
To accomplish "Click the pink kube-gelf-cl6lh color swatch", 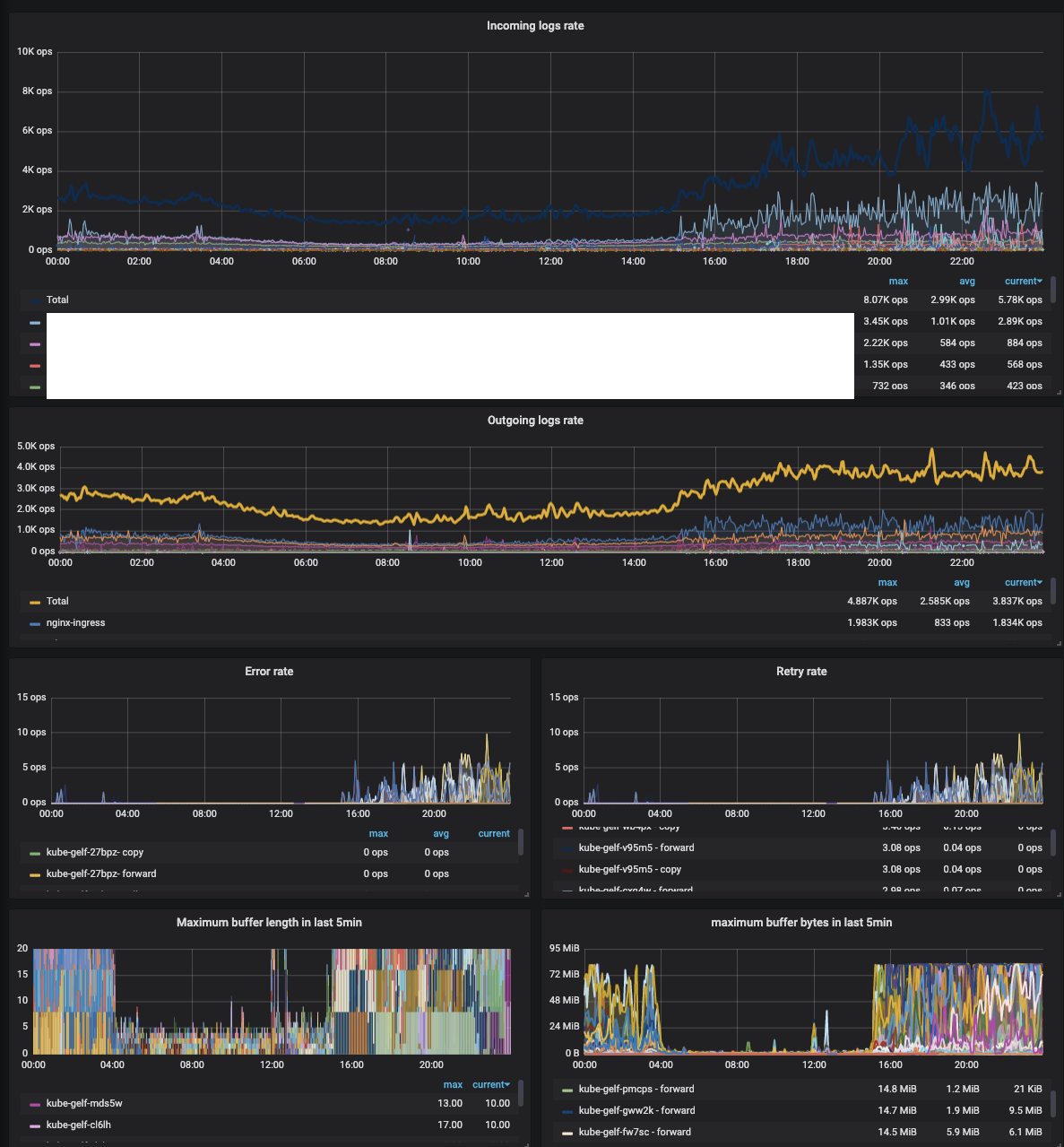I will [x=36, y=1125].
